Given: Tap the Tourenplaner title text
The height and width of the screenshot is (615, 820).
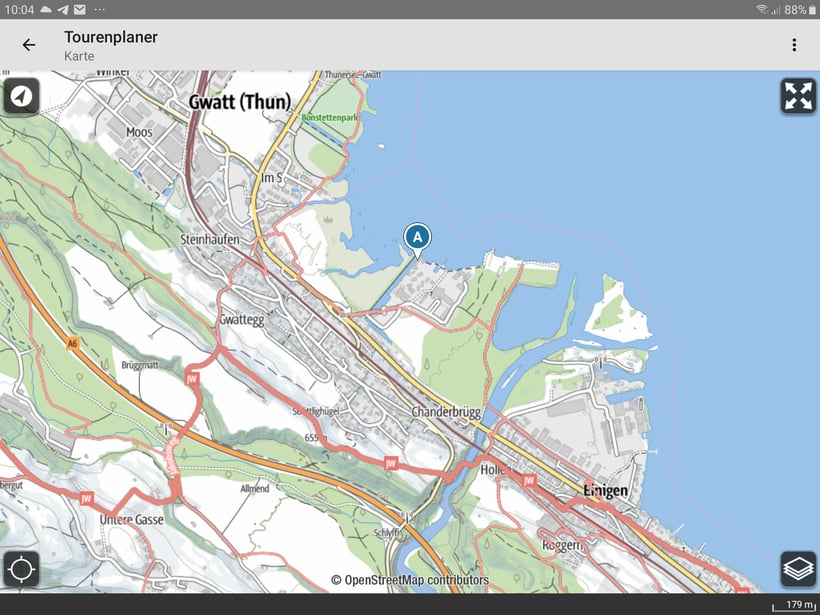Looking at the screenshot, I should [111, 37].
